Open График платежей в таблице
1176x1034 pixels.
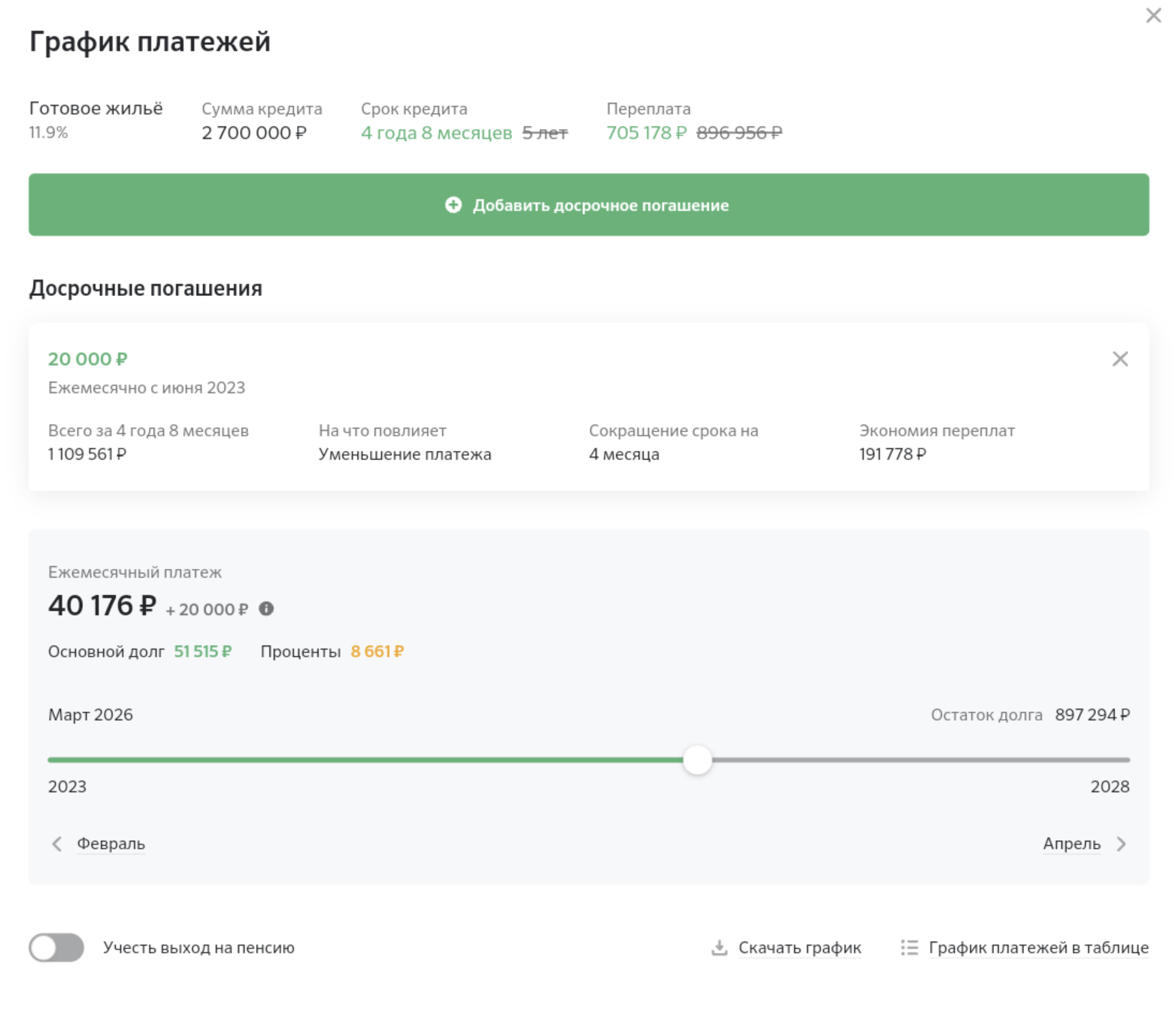point(1038,947)
